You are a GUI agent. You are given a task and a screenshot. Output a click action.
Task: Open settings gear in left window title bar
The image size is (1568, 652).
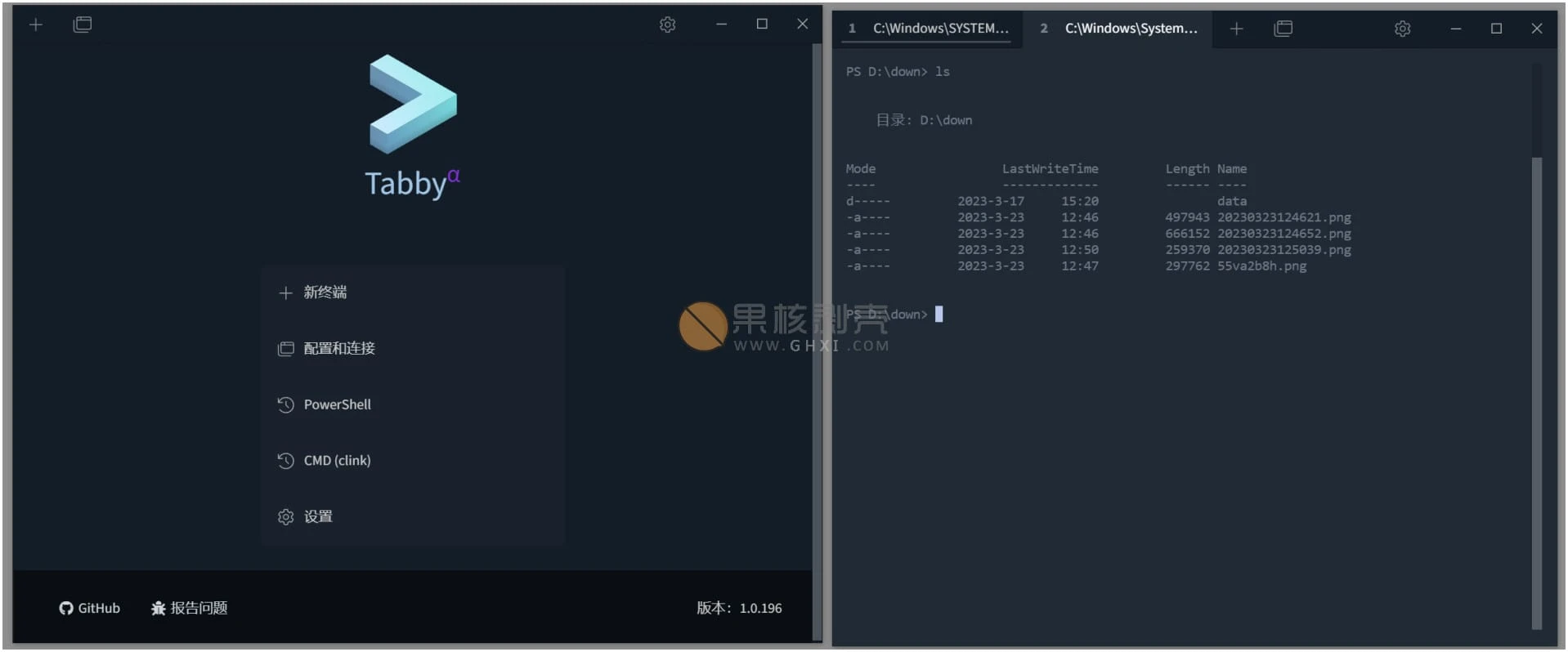point(667,25)
